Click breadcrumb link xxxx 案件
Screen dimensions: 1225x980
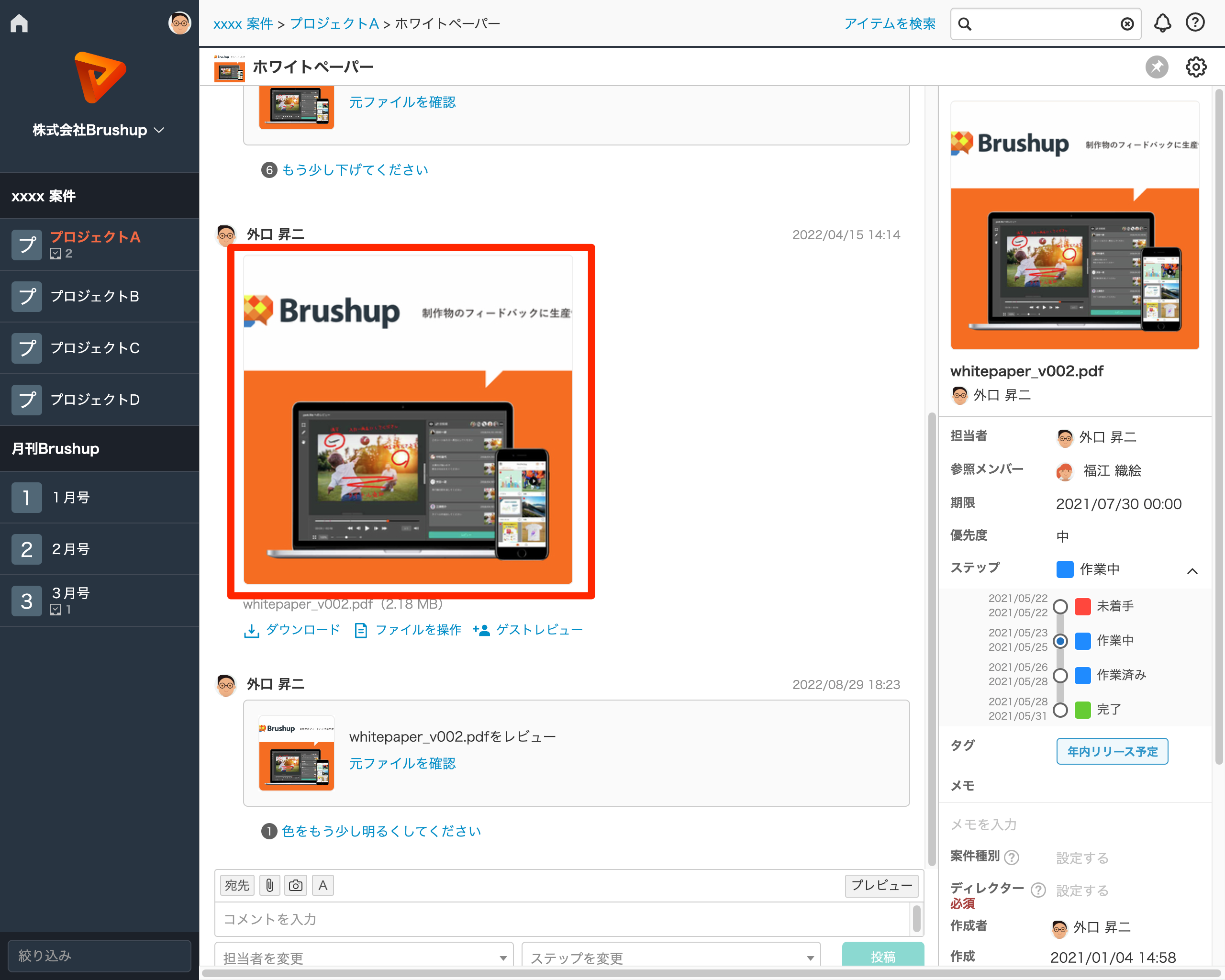click(243, 24)
